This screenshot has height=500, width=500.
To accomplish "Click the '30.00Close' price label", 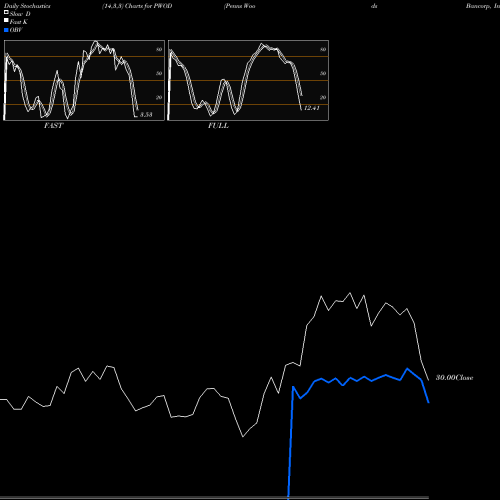I will click(455, 378).
